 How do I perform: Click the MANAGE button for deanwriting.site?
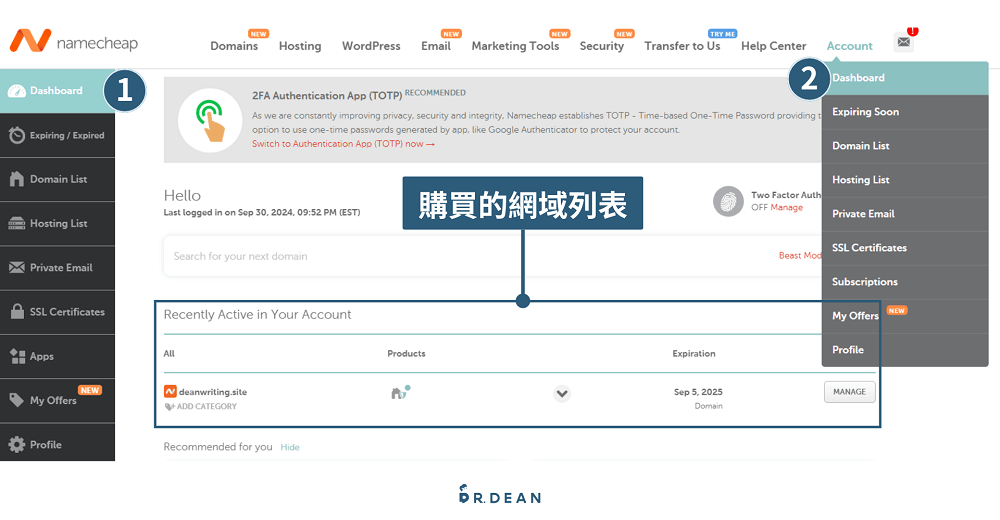pos(849,392)
